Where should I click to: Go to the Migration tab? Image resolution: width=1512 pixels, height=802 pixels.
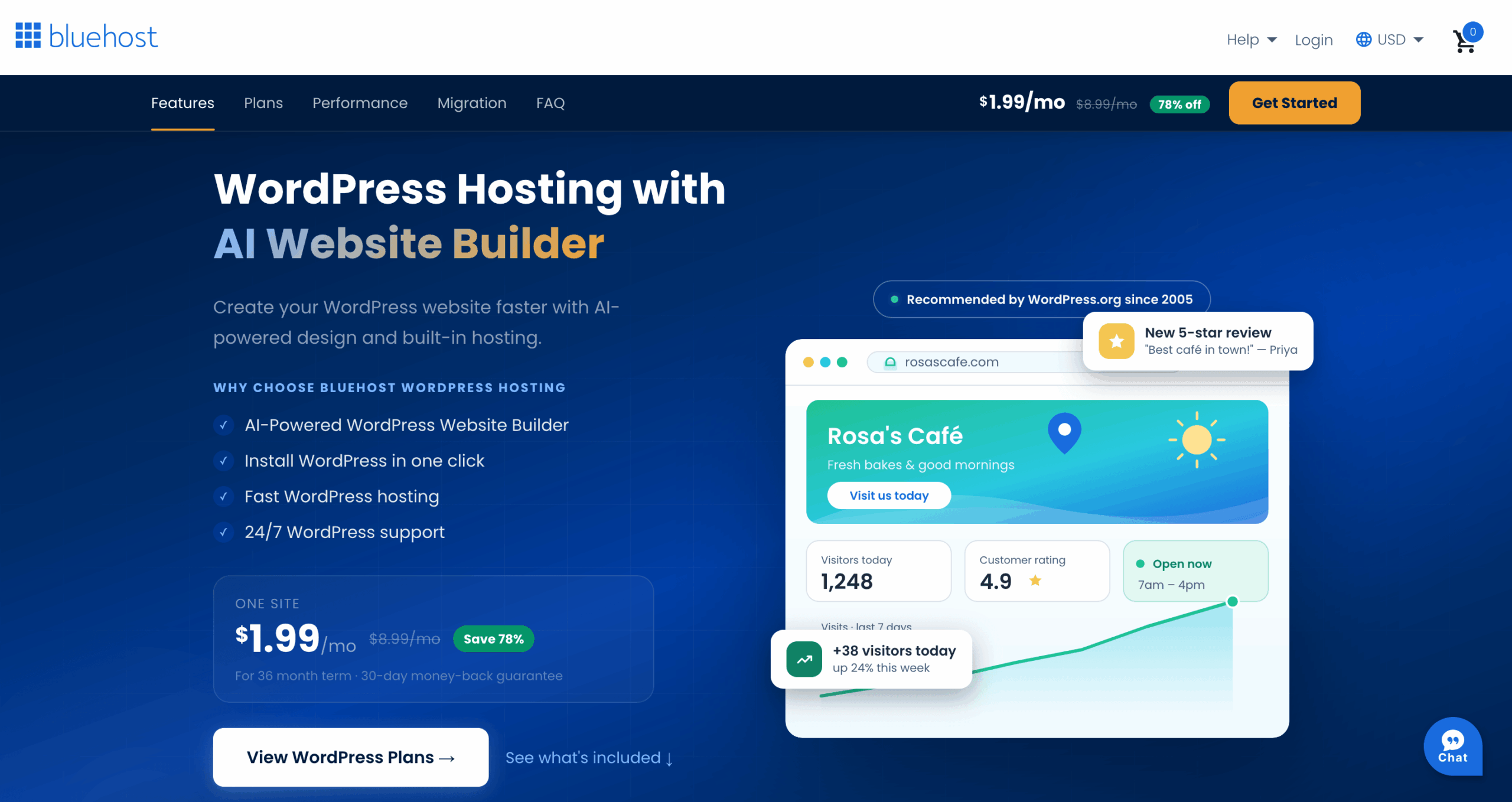tap(472, 103)
